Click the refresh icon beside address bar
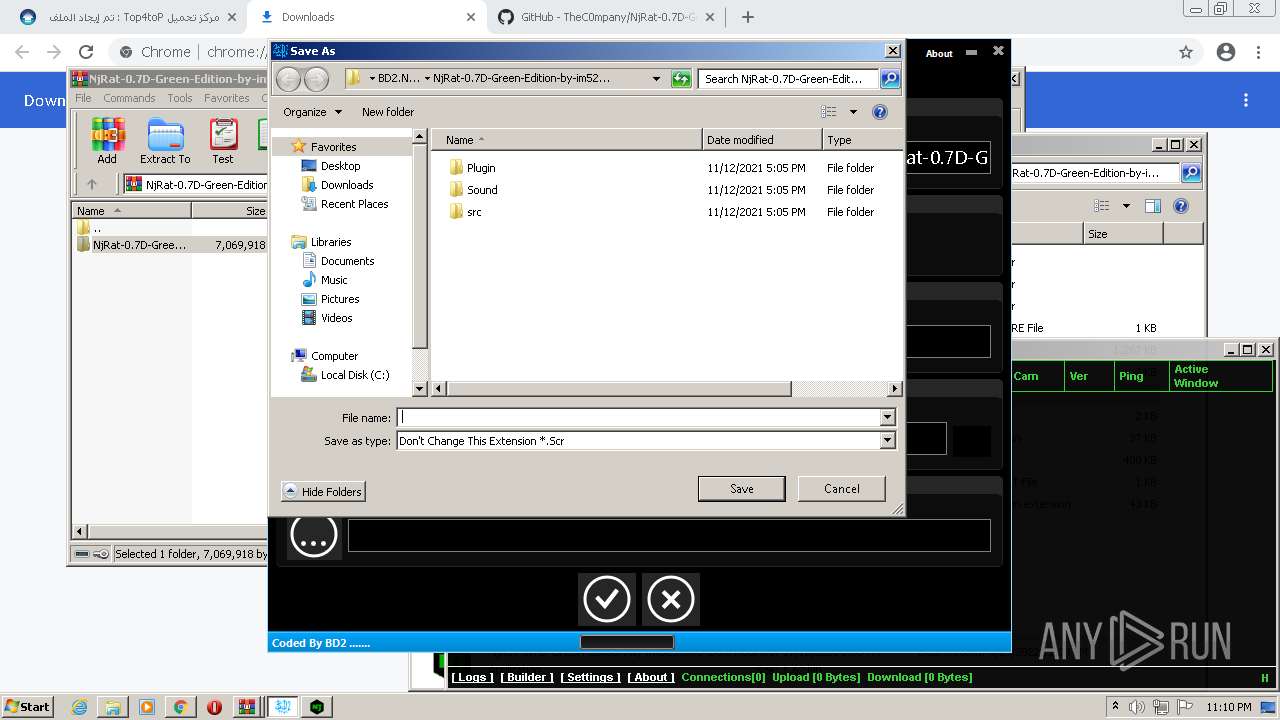This screenshot has width=1280, height=720. [x=681, y=79]
